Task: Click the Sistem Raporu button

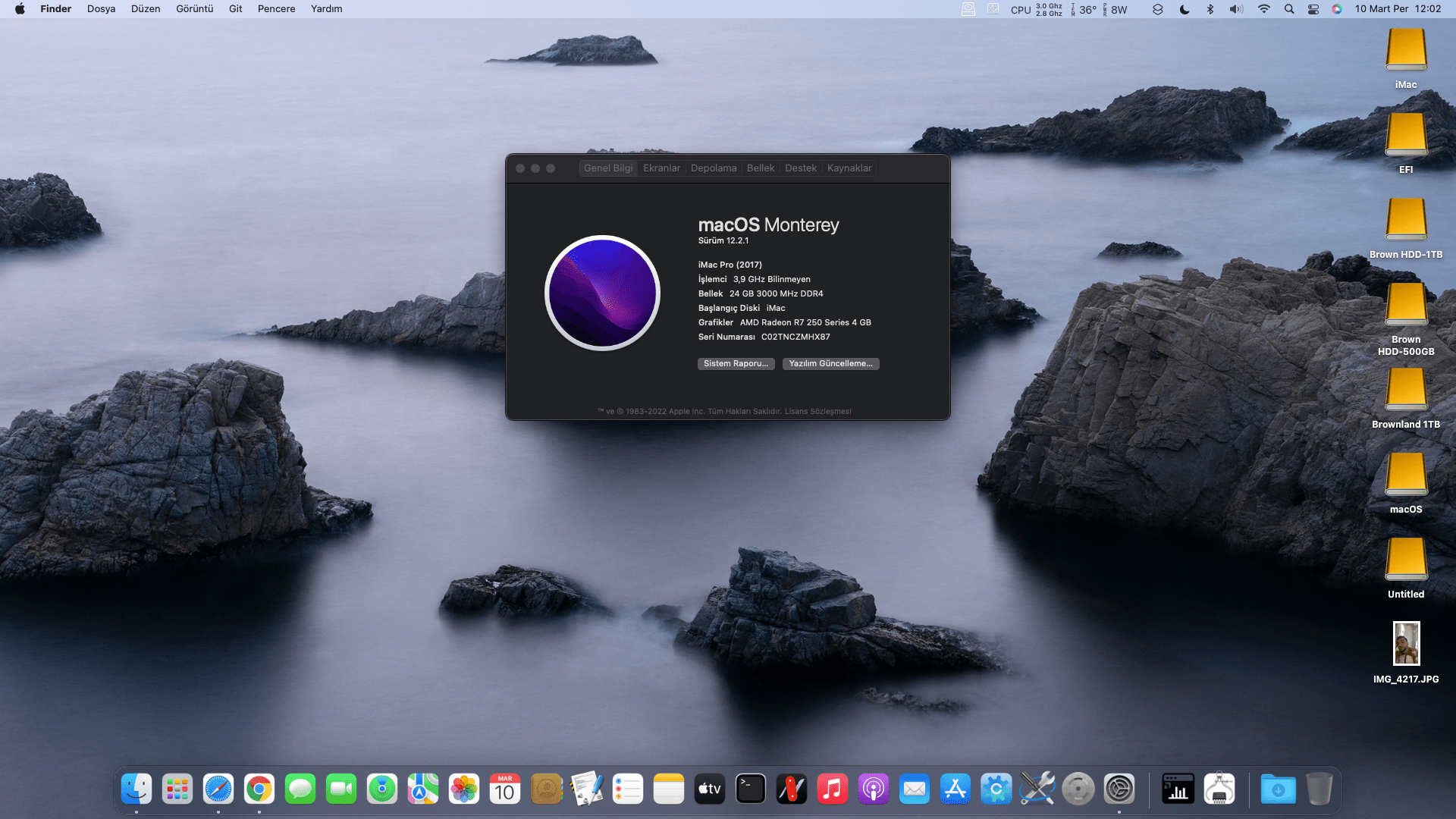Action: (736, 364)
